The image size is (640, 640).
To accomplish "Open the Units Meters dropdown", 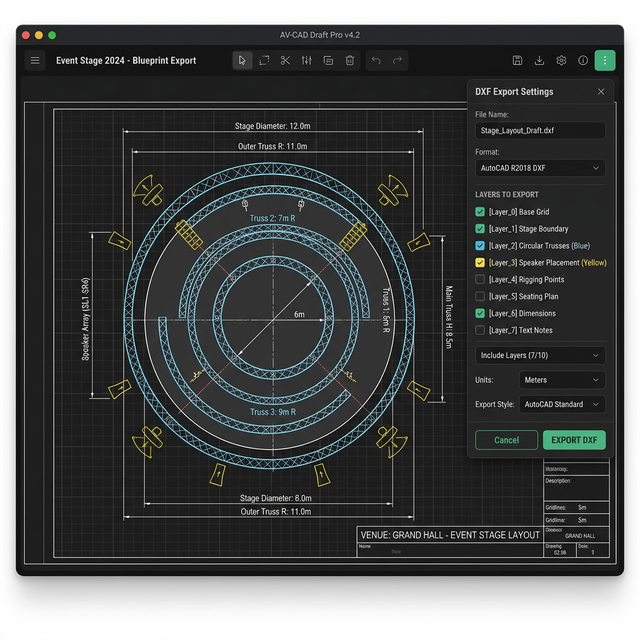I will [x=562, y=380].
